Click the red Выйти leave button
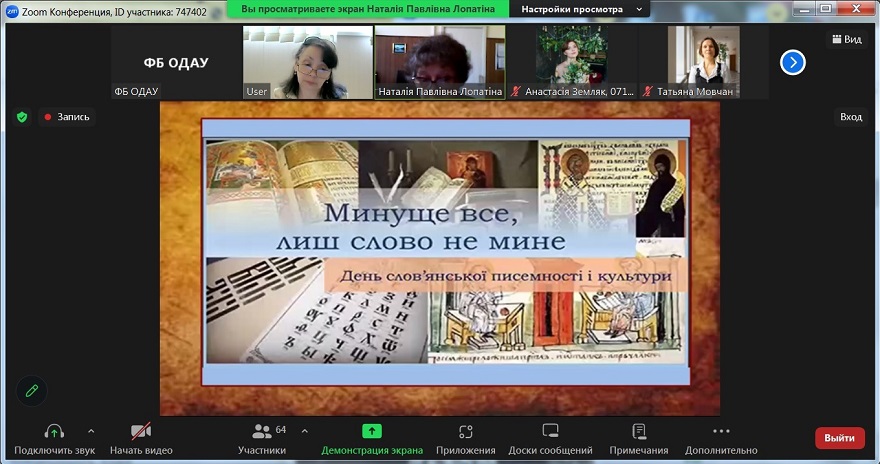880x464 pixels. click(839, 438)
